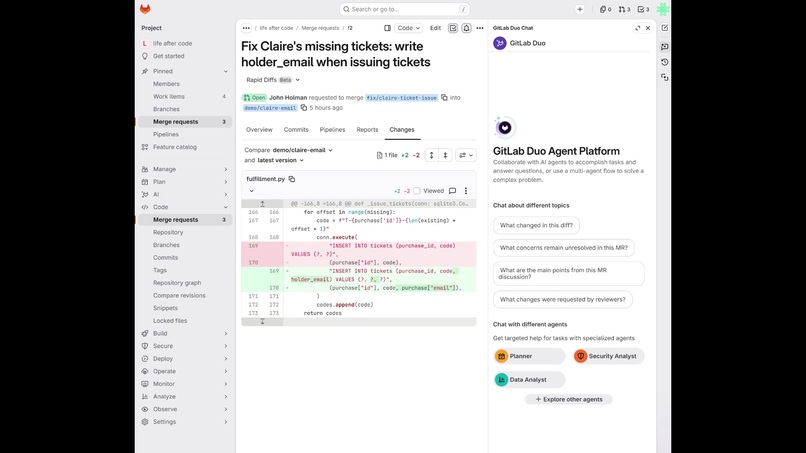Maximize the GitLab Duo Chat panel
806x453 pixels.
(x=637, y=28)
